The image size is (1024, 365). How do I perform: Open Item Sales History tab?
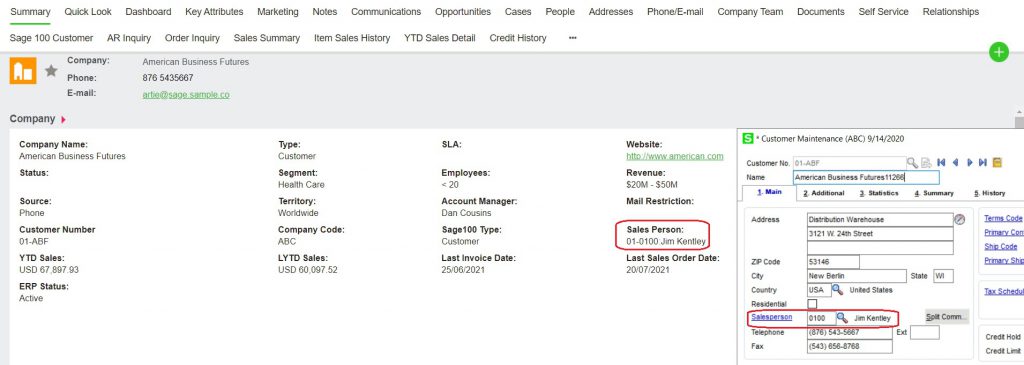point(352,38)
